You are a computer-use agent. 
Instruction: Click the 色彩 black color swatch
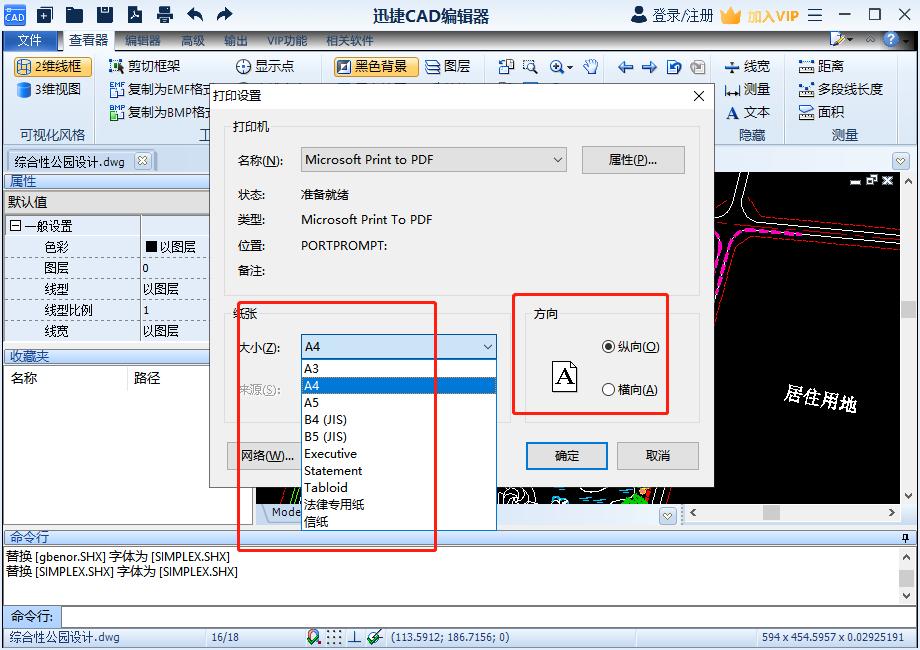click(151, 246)
